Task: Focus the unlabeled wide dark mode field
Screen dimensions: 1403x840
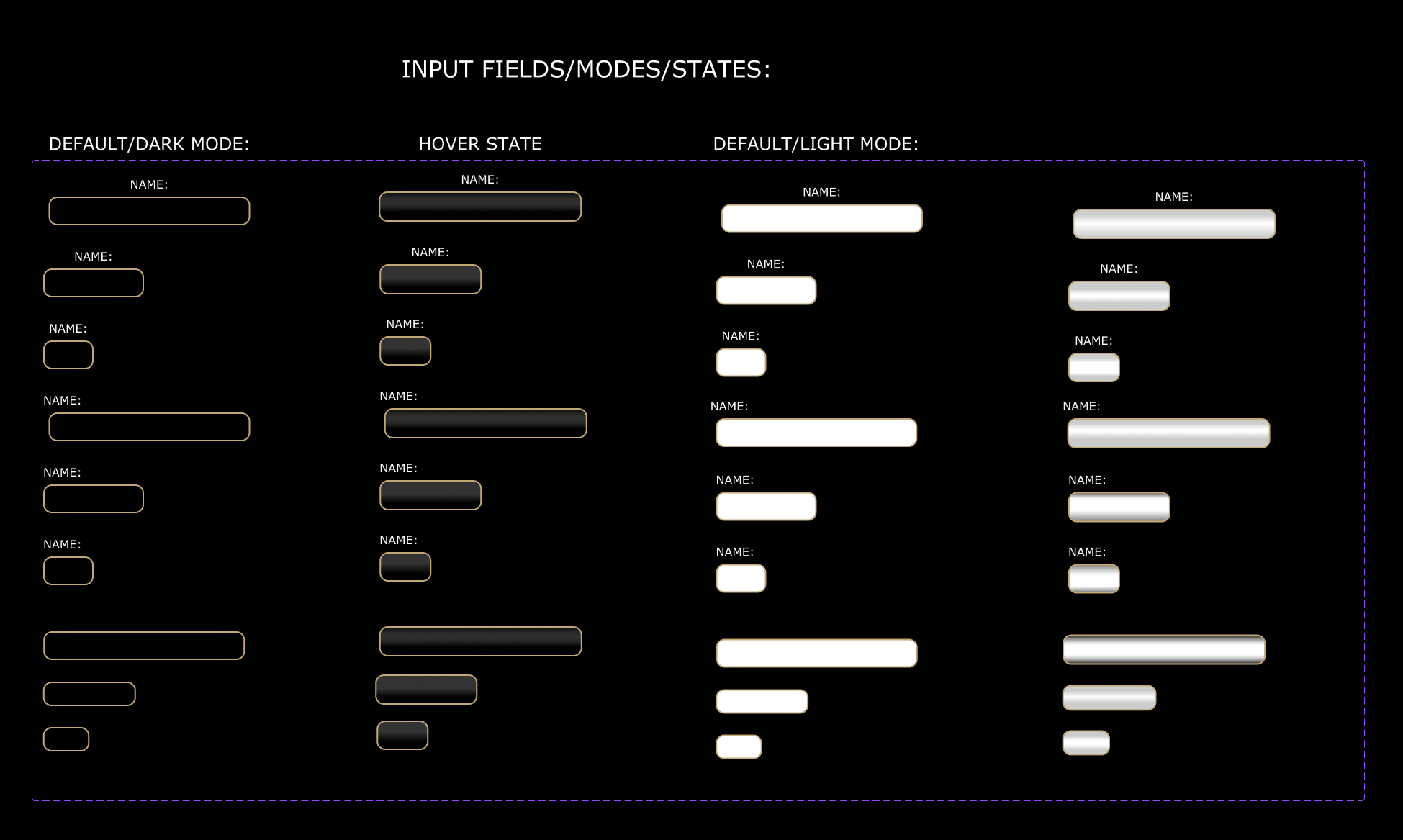Action: [144, 646]
